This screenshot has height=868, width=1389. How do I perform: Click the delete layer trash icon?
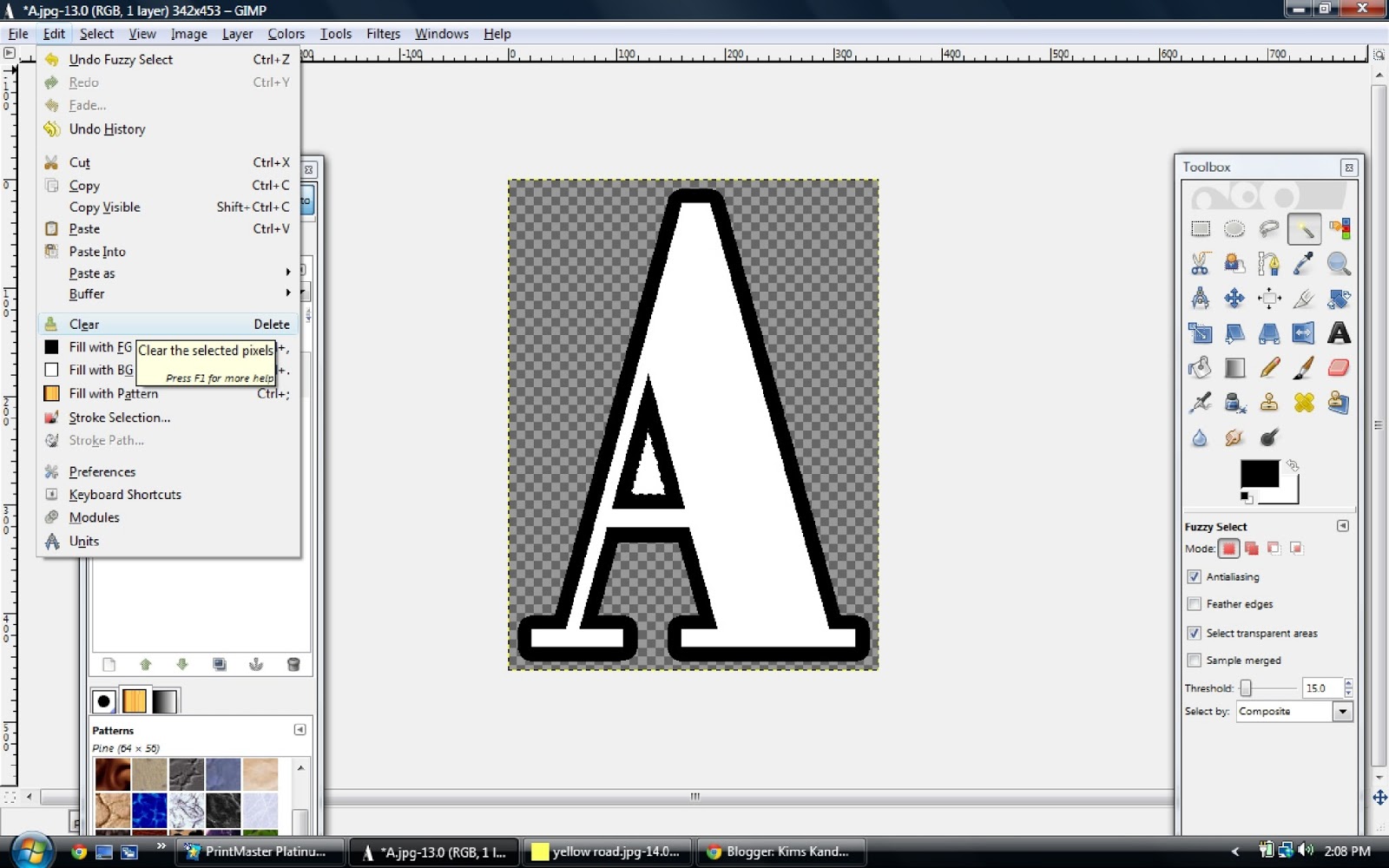point(293,665)
